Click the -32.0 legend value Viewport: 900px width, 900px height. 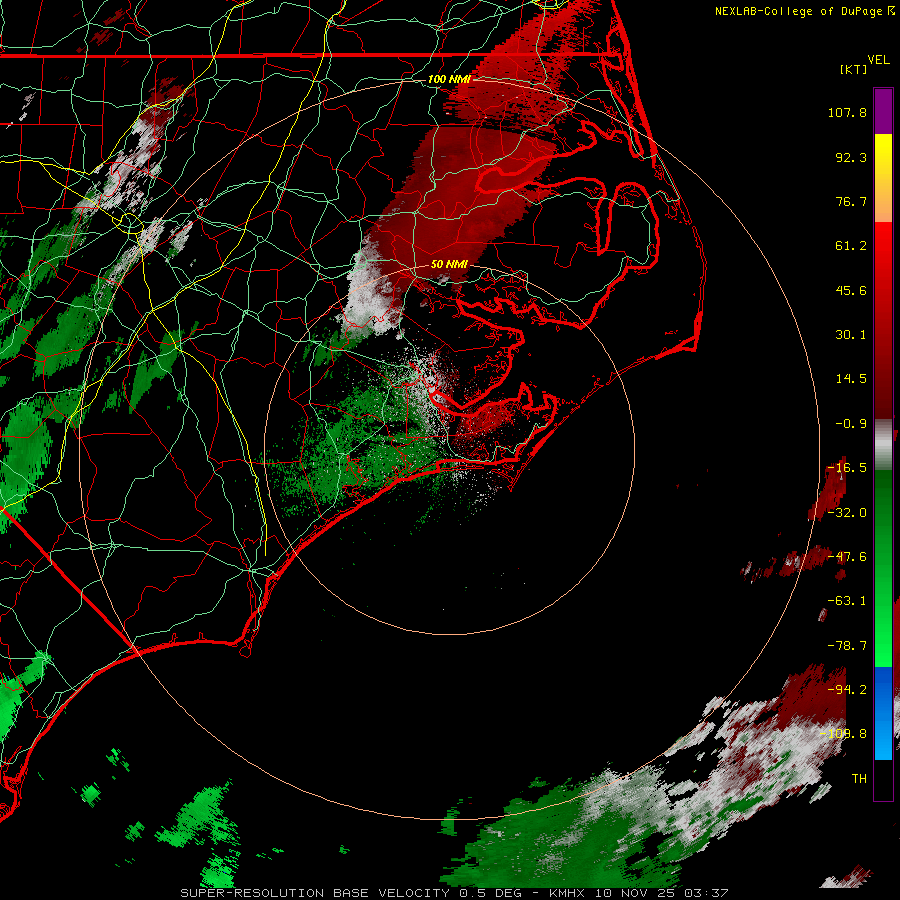click(847, 513)
